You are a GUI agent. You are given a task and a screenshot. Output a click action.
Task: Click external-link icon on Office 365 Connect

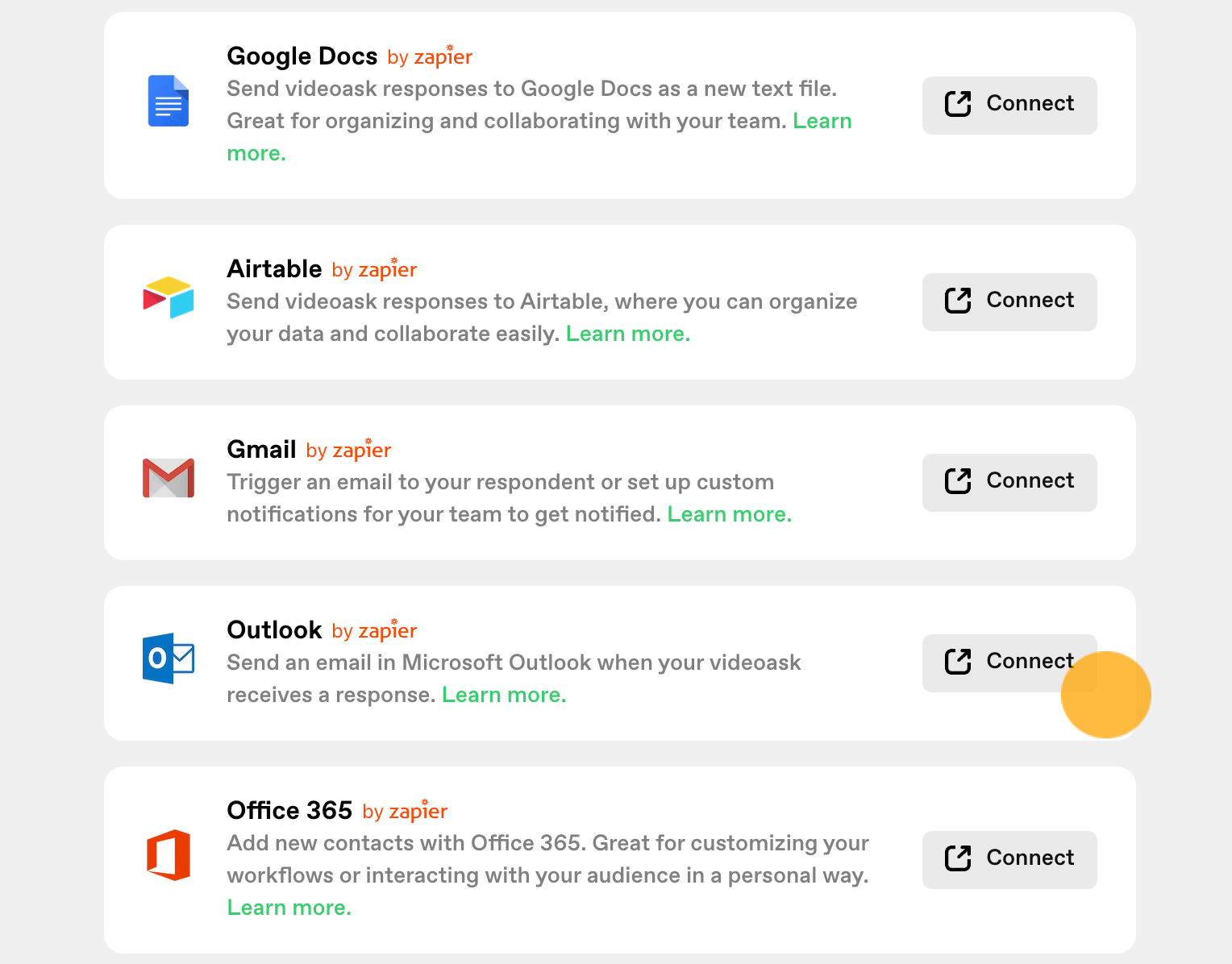point(958,858)
